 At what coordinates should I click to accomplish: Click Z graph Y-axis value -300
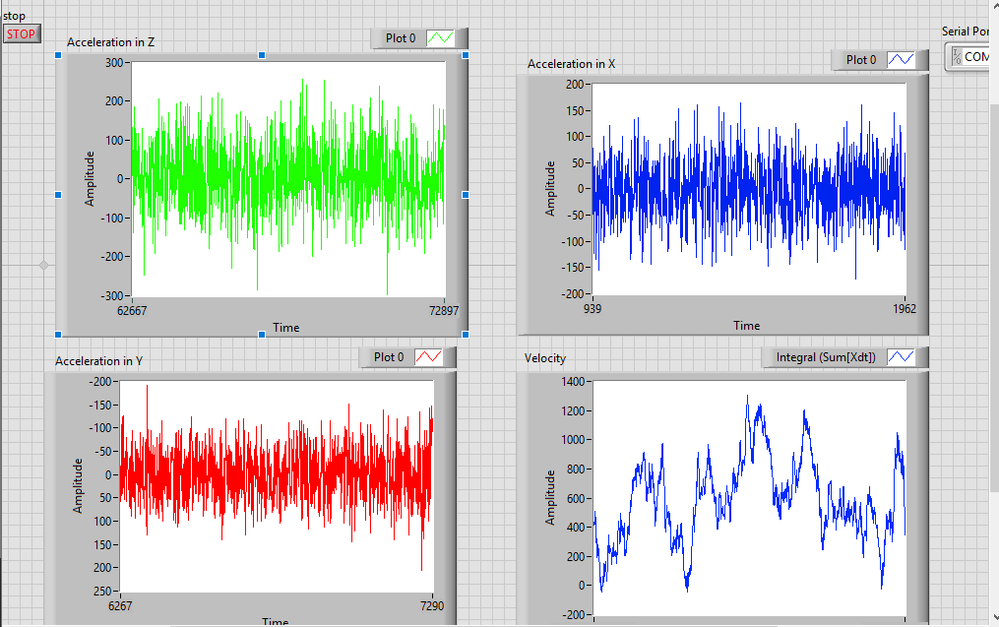coord(112,296)
